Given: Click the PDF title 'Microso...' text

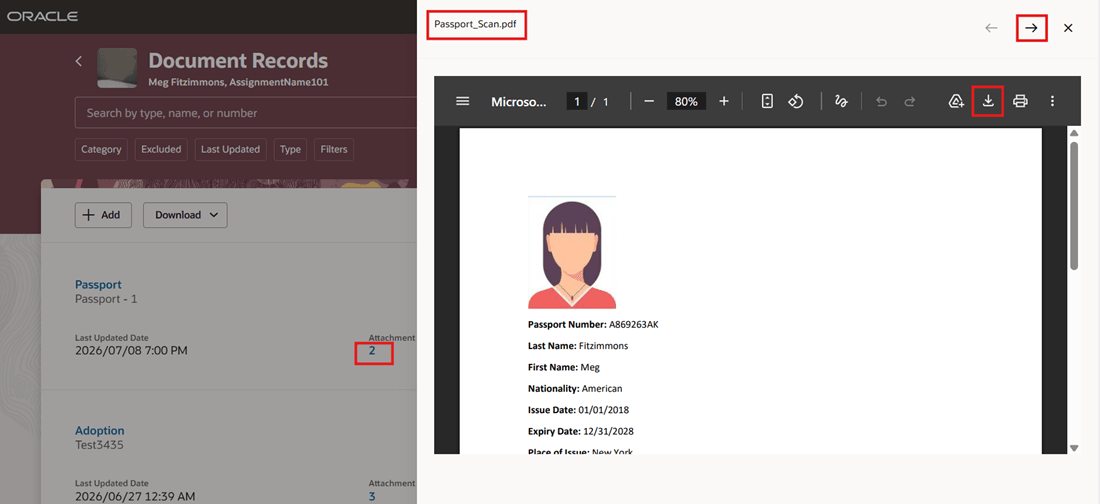Looking at the screenshot, I should tap(518, 102).
